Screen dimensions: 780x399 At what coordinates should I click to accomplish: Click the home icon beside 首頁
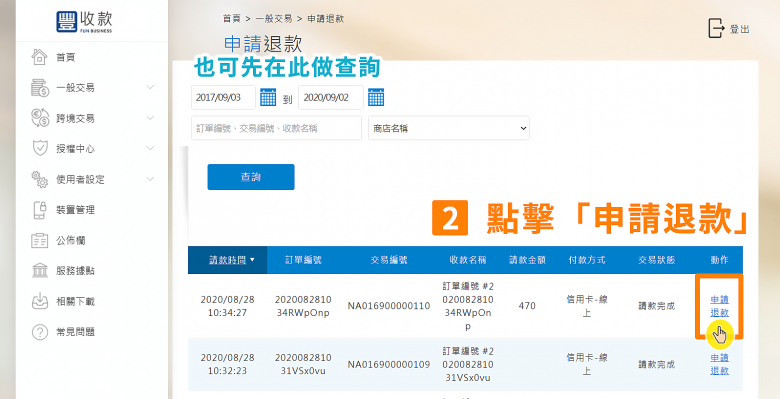pyautogui.click(x=39, y=57)
